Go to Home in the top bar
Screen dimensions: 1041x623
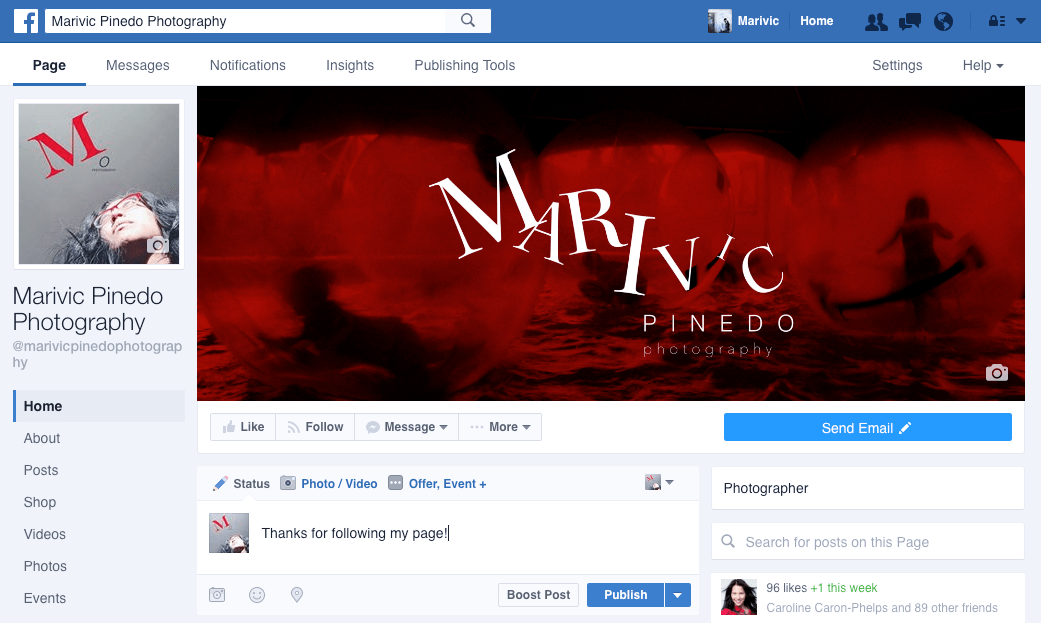[x=816, y=21]
